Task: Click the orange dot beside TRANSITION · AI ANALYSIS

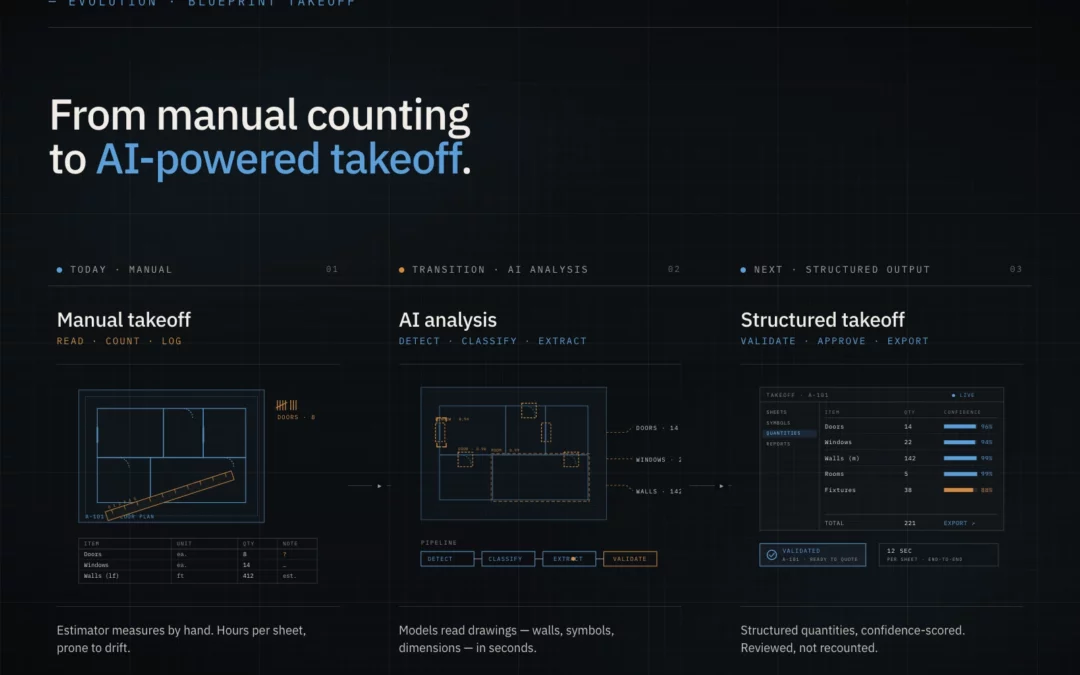Action: click(x=402, y=270)
